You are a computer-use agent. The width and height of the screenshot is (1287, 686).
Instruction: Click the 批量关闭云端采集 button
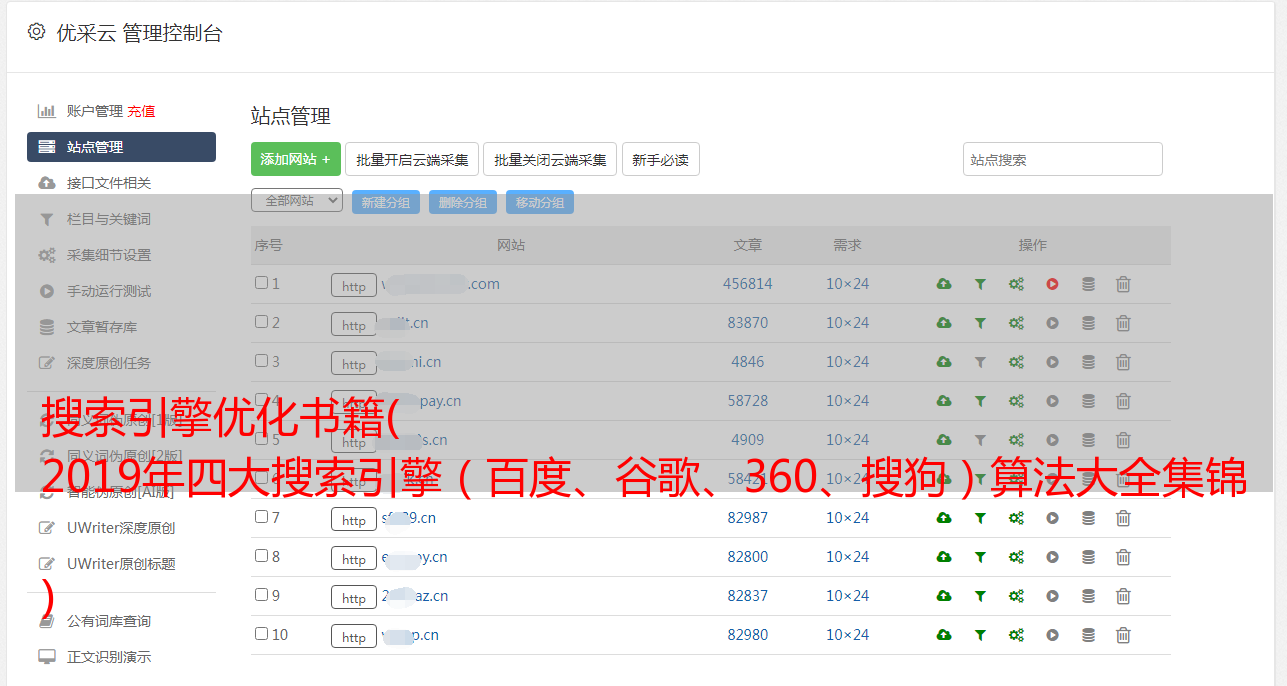pyautogui.click(x=550, y=159)
